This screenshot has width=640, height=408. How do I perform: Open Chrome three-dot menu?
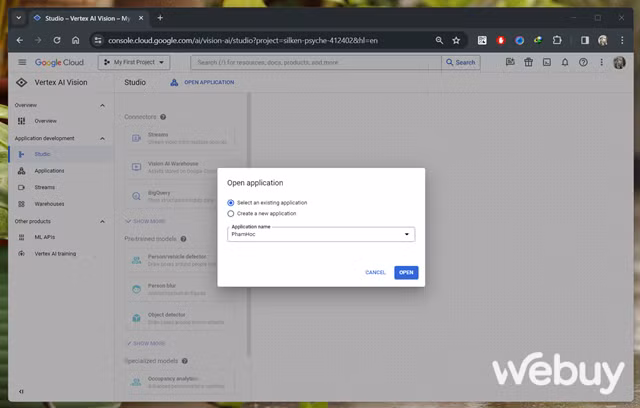pyautogui.click(x=622, y=40)
